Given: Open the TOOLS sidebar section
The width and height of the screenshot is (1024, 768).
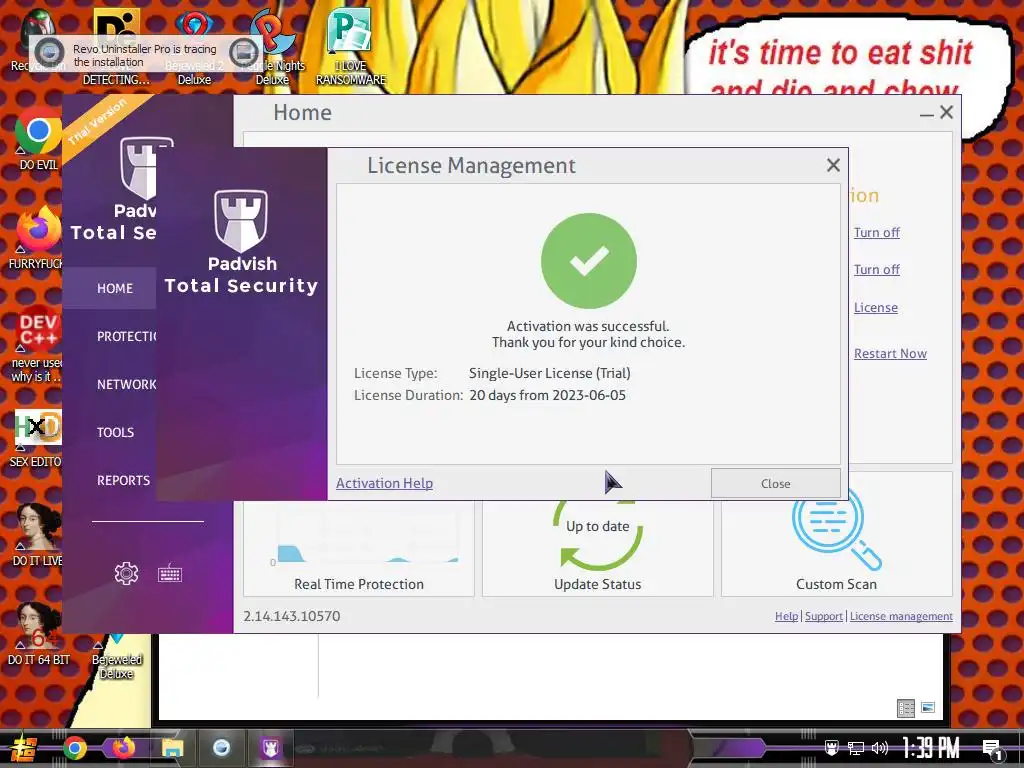Looking at the screenshot, I should tap(116, 432).
